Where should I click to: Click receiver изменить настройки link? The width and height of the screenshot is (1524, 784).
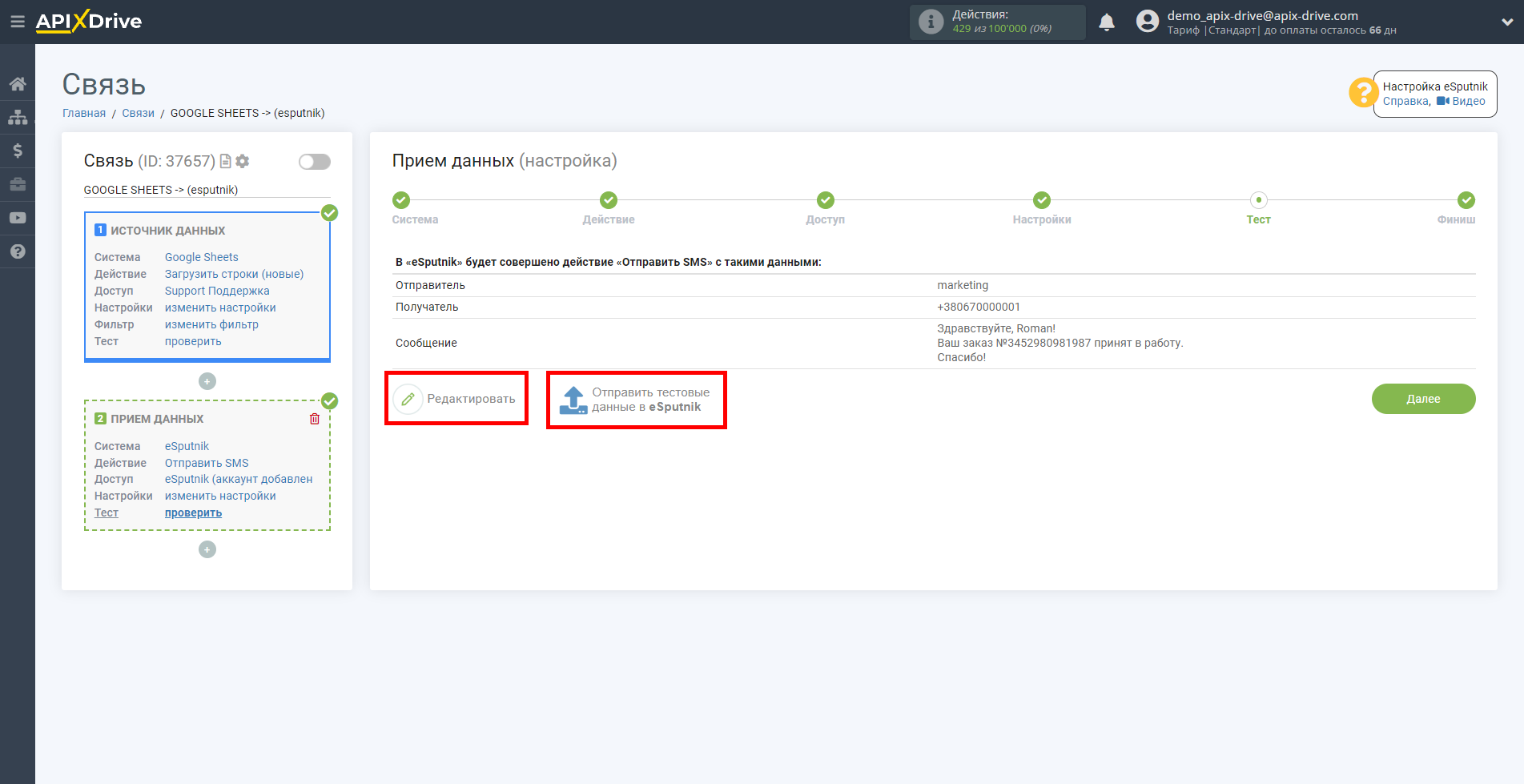(x=220, y=496)
